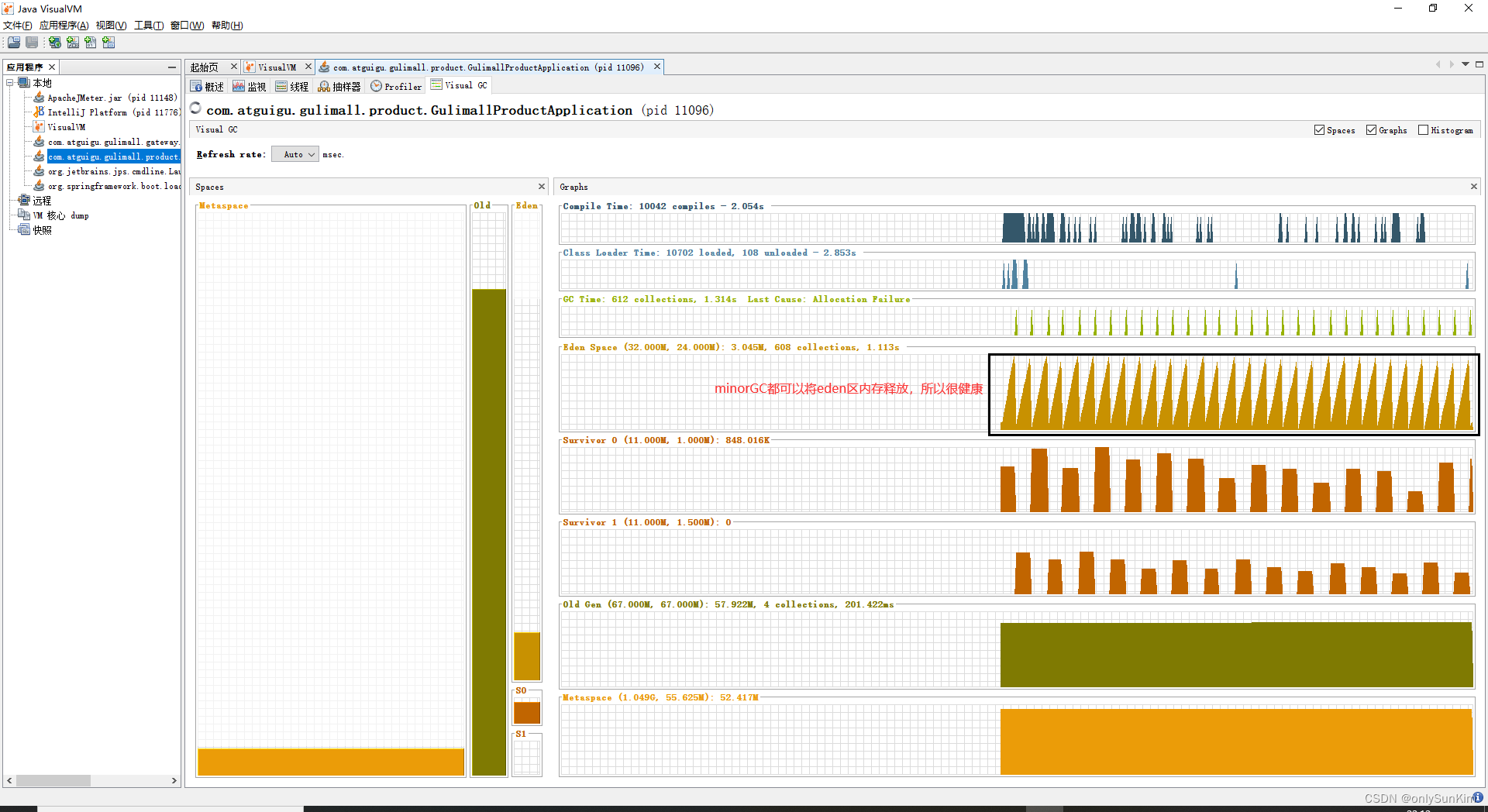This screenshot has width=1488, height=812.
Task: Select IntelliJ Platform (pid 11776) in tree
Action: (113, 112)
